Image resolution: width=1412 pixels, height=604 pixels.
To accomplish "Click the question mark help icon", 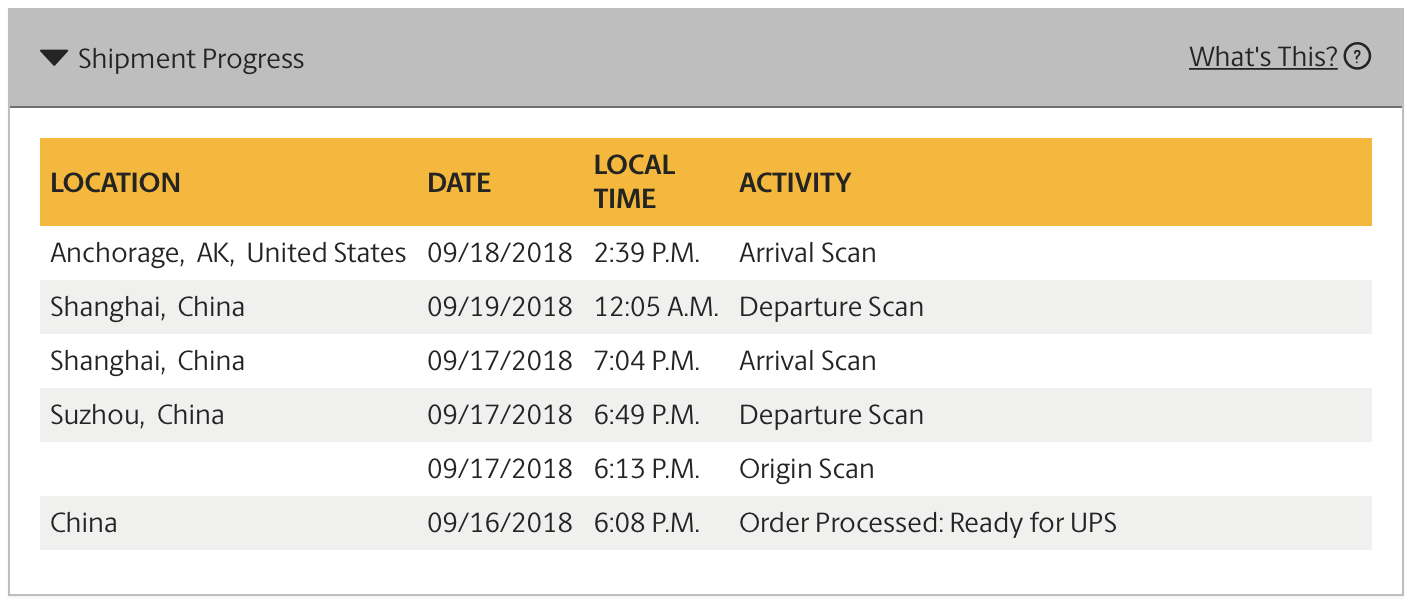I will [x=1357, y=57].
